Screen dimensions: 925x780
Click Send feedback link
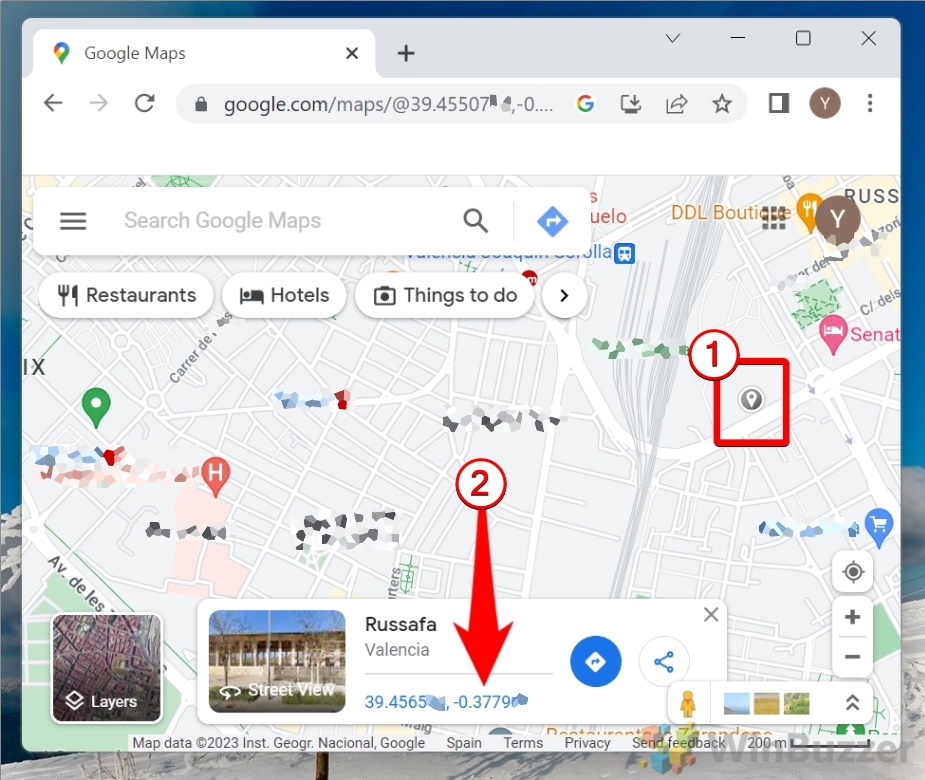click(x=678, y=743)
